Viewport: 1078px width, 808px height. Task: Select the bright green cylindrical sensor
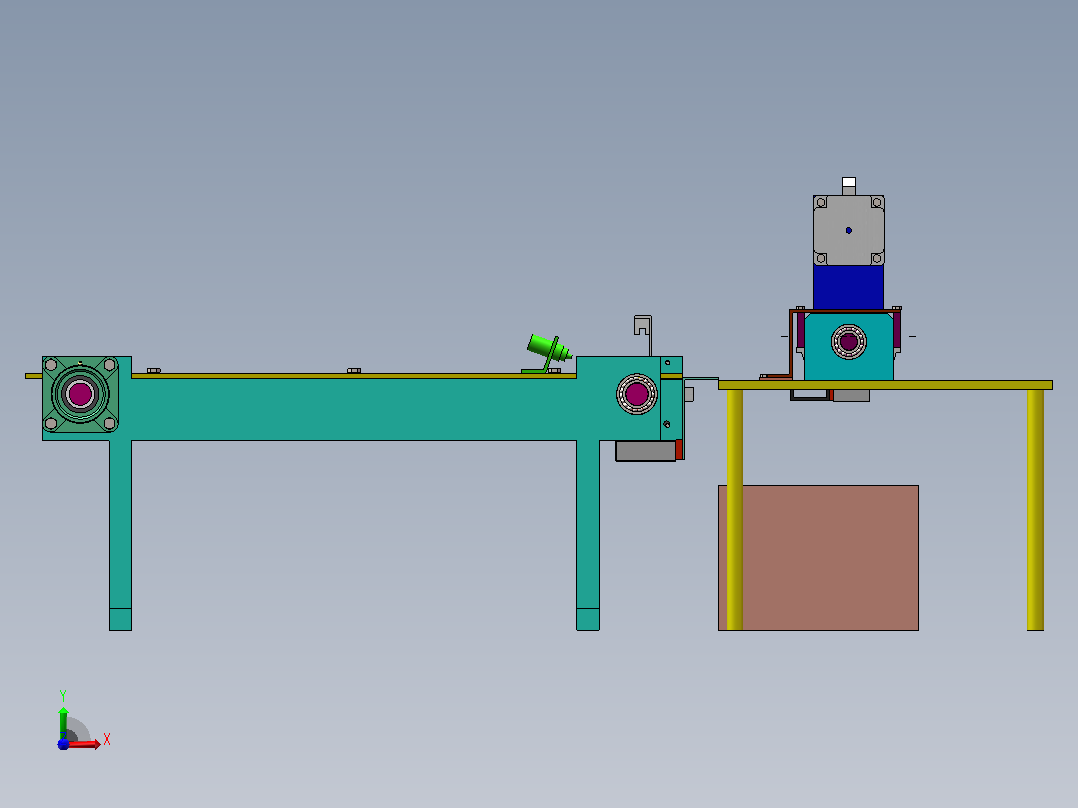click(549, 348)
